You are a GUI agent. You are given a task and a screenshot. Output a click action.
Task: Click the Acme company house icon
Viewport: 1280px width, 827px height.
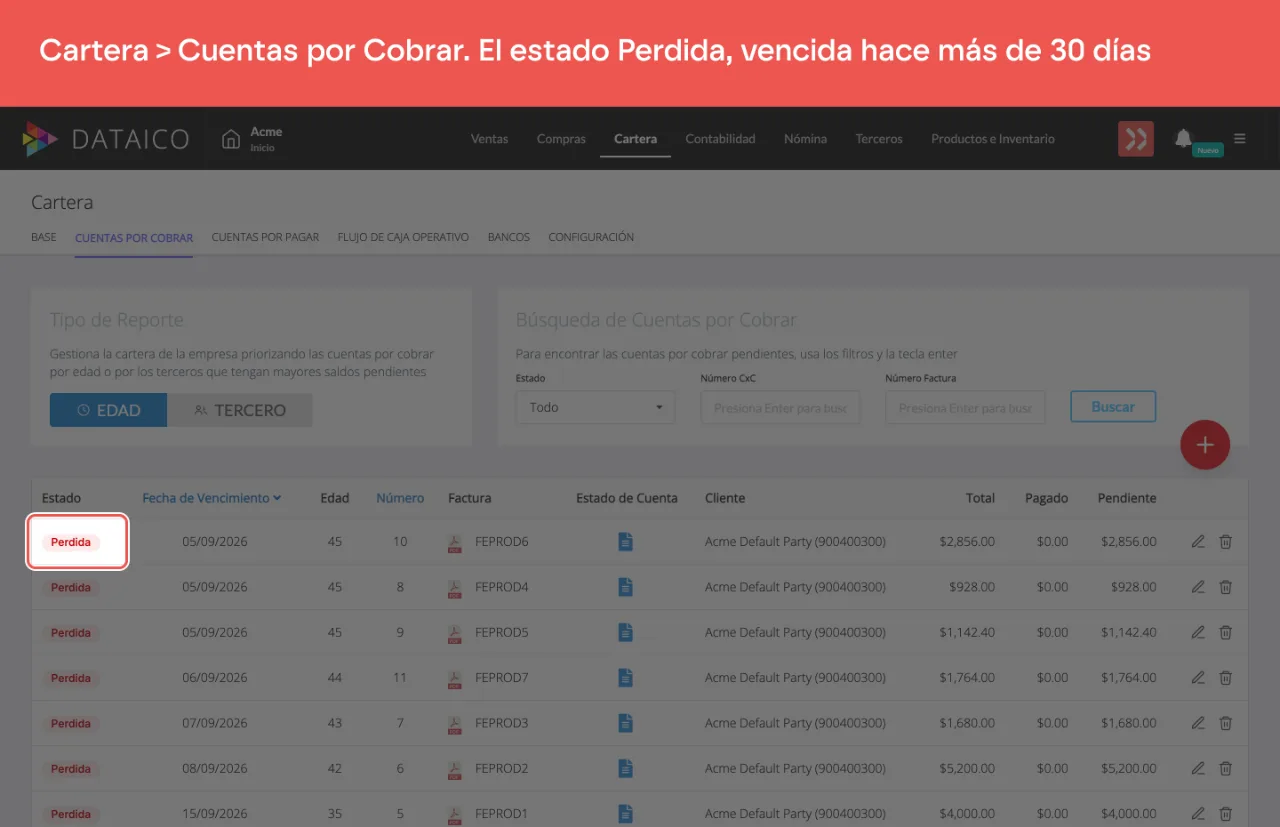231,138
